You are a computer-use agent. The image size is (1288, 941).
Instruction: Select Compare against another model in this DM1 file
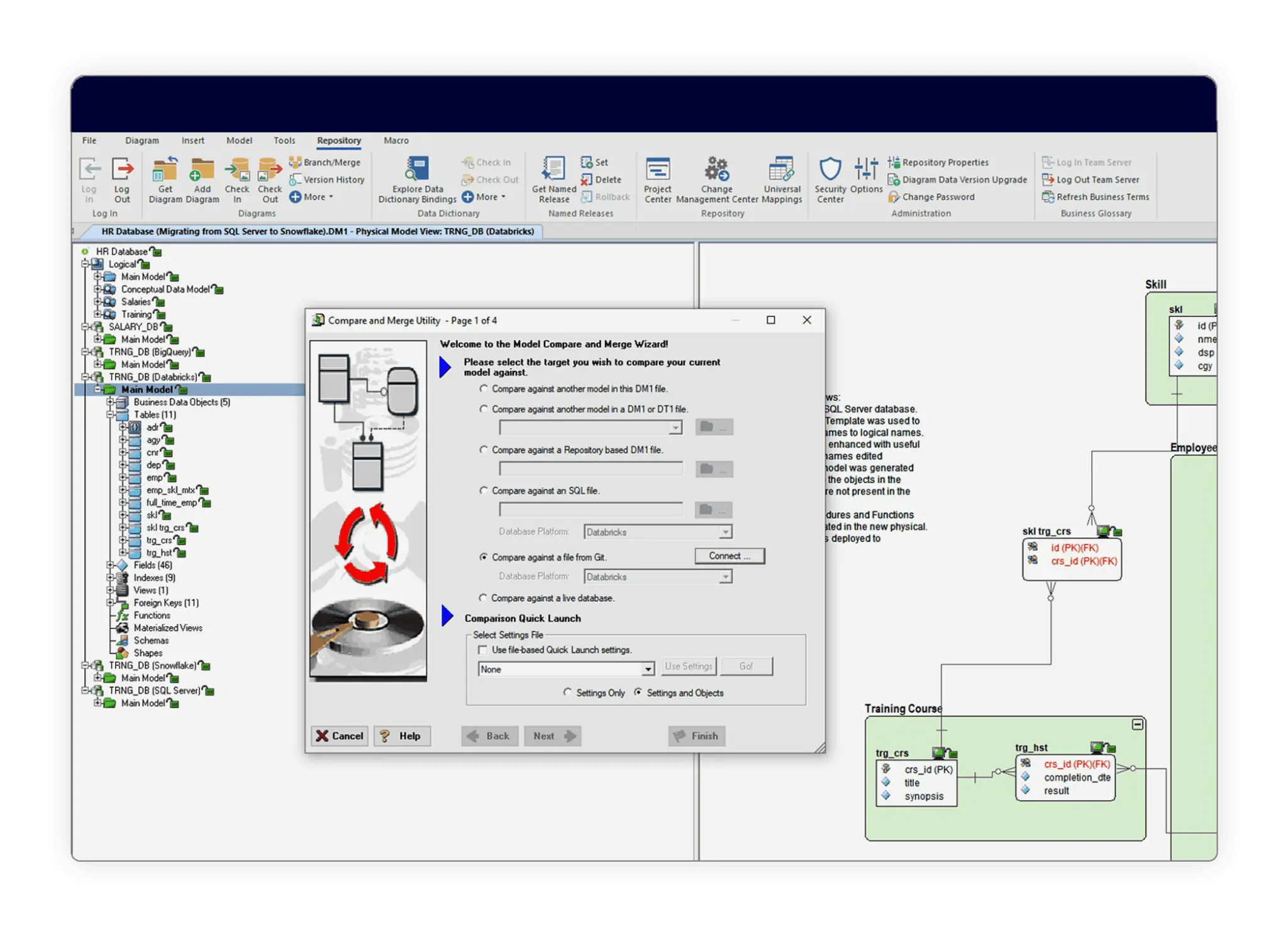[483, 389]
